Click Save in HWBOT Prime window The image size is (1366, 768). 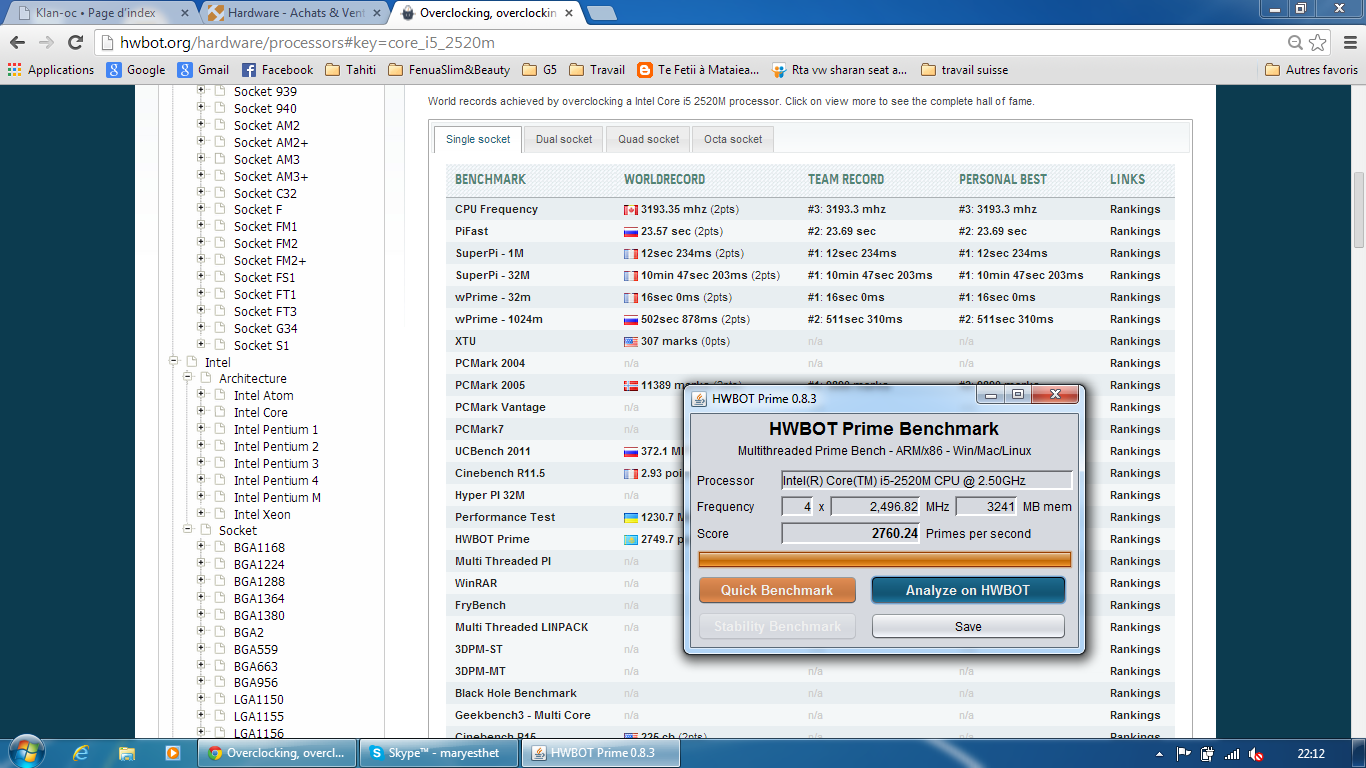[968, 626]
